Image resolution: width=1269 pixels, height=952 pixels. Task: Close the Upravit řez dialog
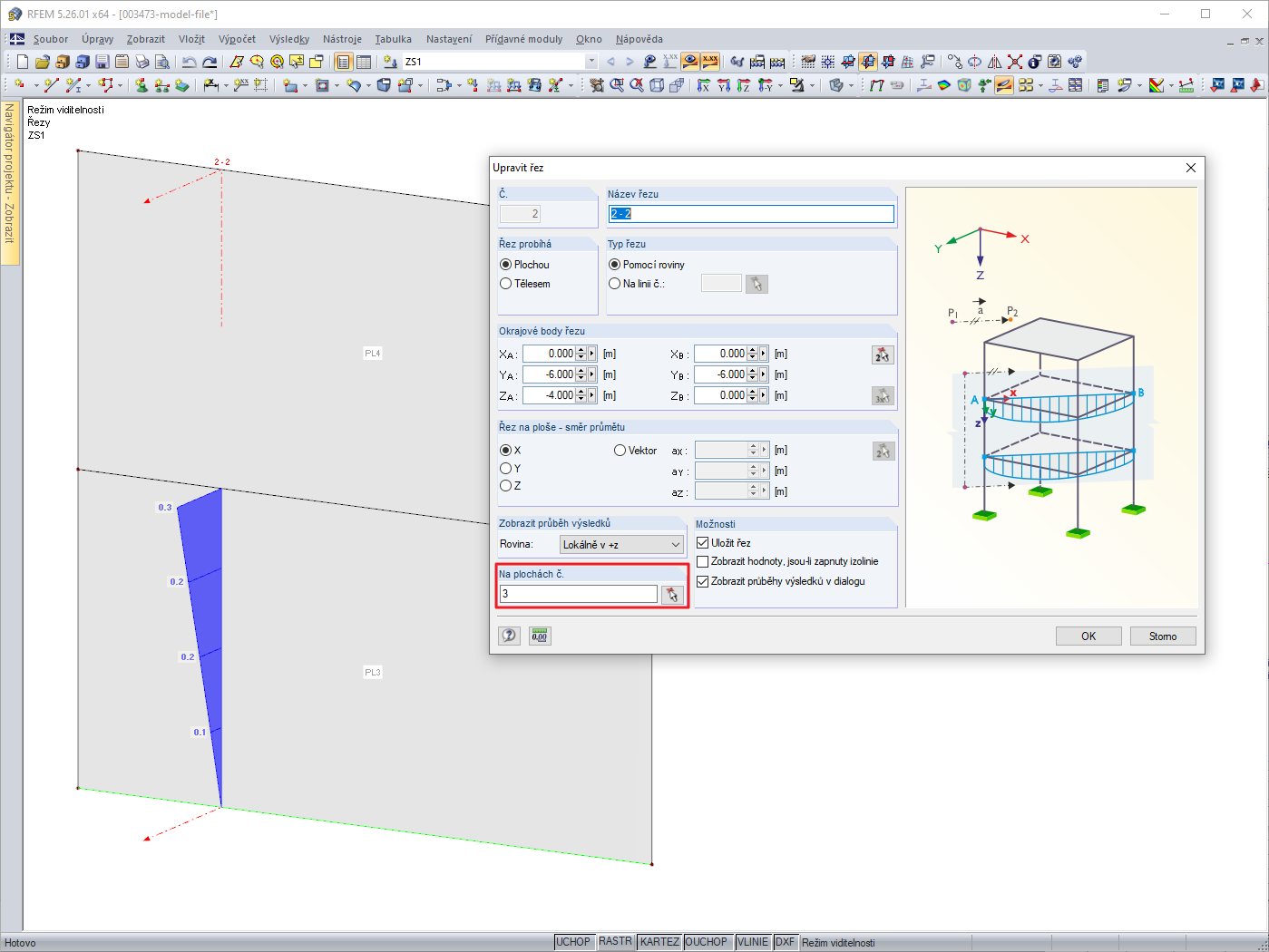[1191, 168]
